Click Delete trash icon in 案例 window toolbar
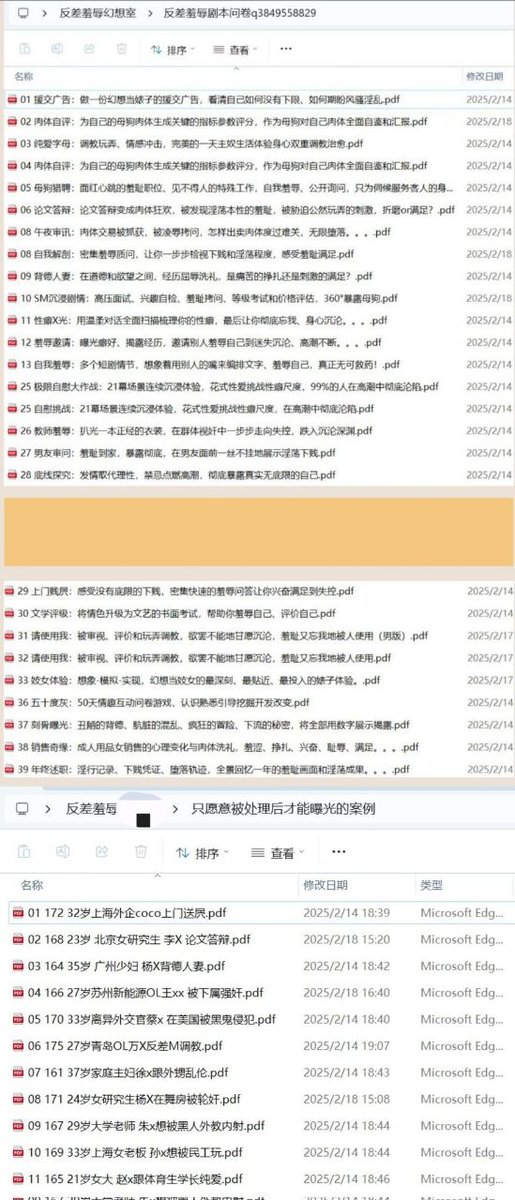This screenshot has width=515, height=1200. 141,852
